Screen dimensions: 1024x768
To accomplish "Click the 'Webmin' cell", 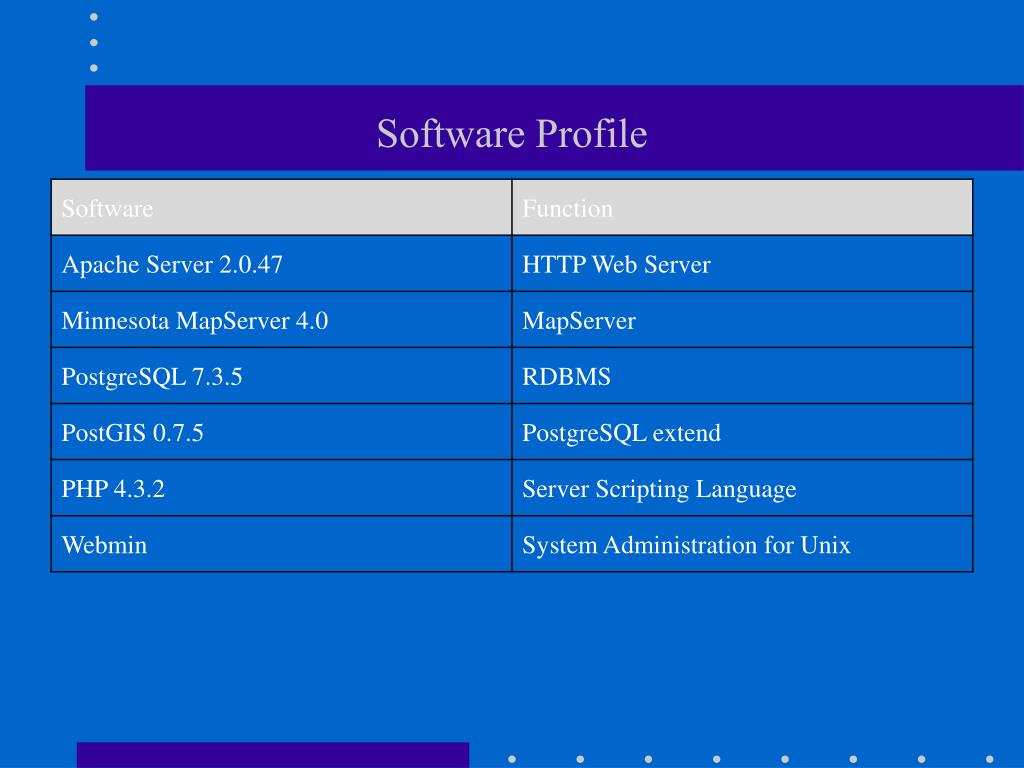I will point(281,544).
